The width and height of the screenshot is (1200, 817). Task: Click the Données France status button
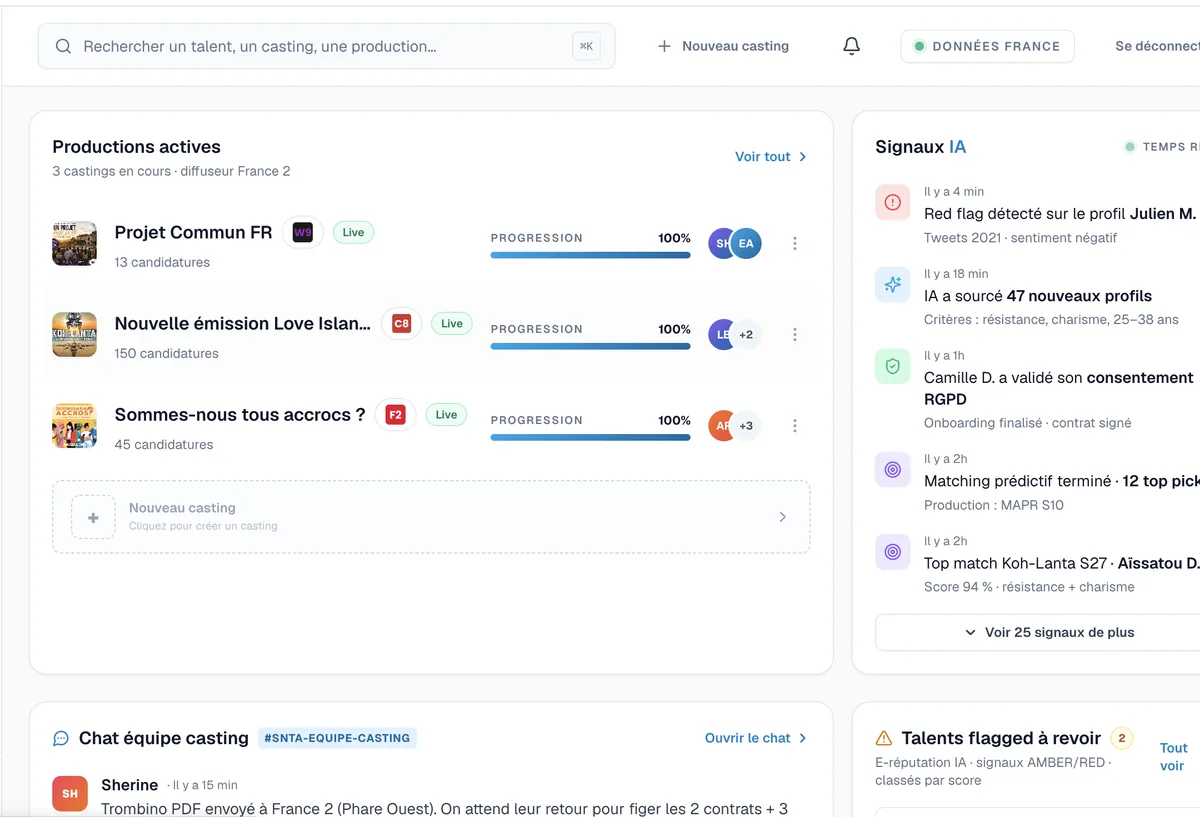(987, 46)
